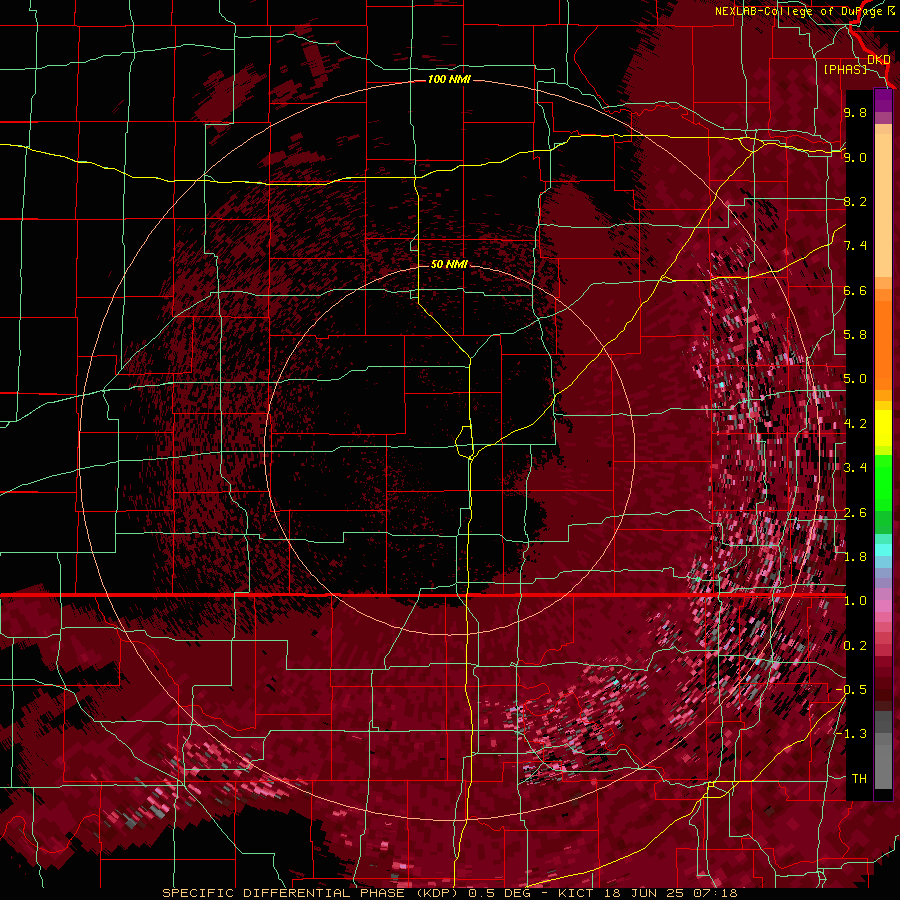This screenshot has height=900, width=900.
Task: Click the 100 NMI range ring label
Action: 449,79
